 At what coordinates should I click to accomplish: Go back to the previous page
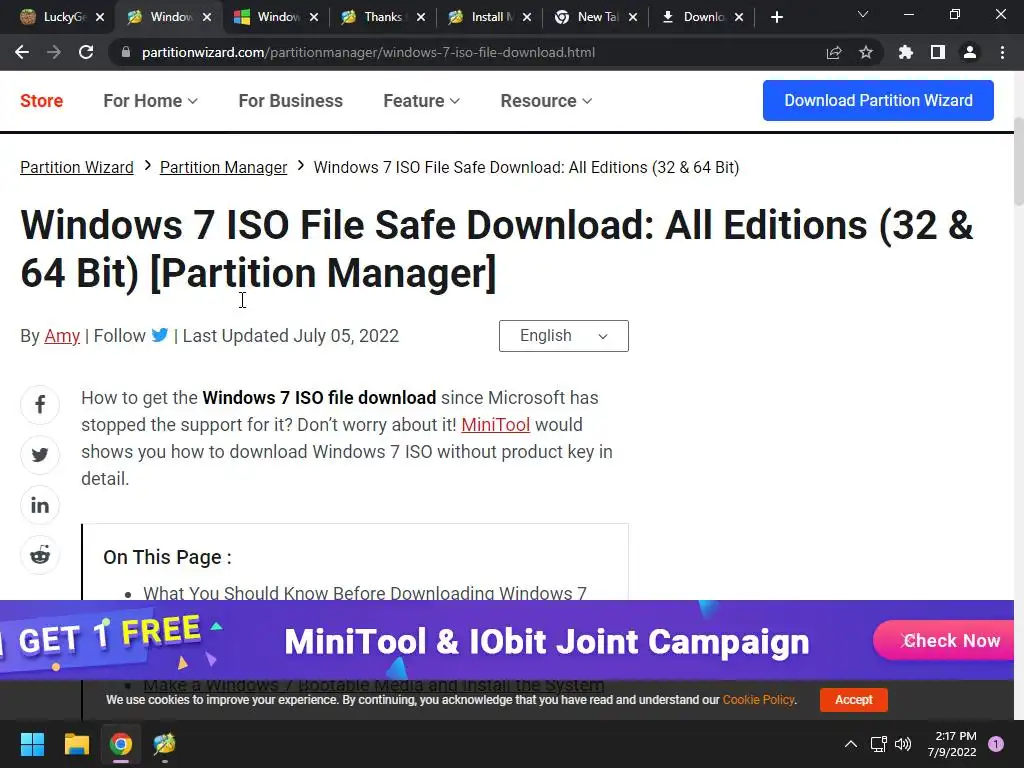tap(22, 52)
